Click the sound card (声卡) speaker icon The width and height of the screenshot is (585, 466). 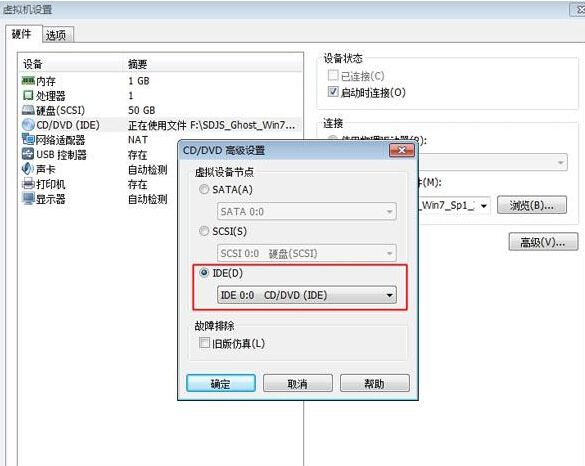[x=28, y=169]
